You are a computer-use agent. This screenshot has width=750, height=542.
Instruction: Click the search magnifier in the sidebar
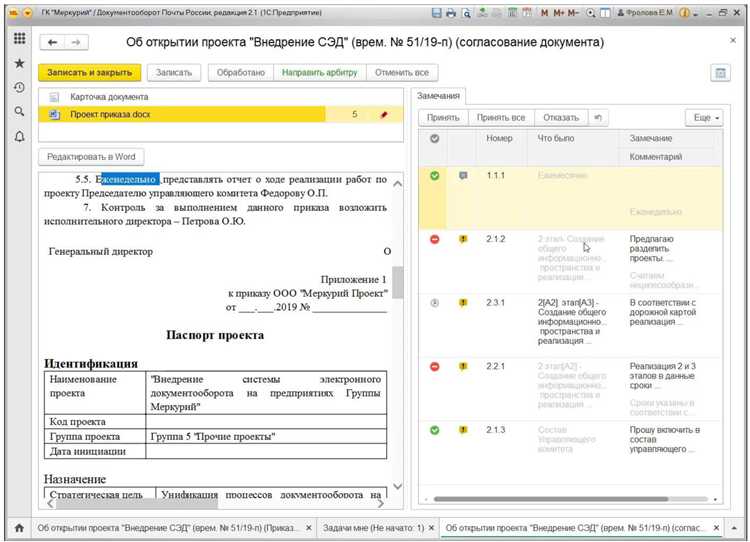point(19,112)
